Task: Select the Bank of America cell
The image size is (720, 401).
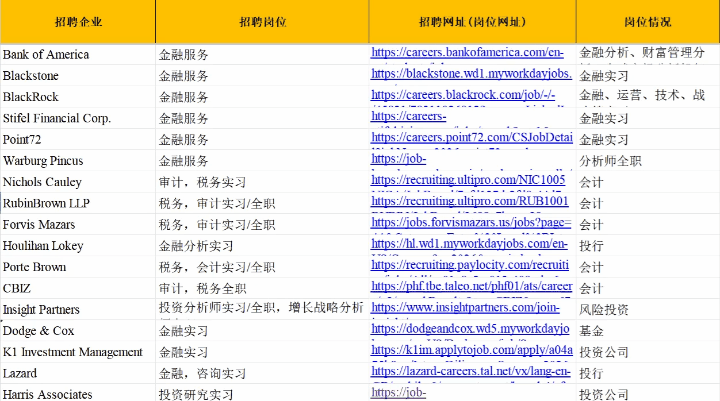Action: pyautogui.click(x=78, y=55)
